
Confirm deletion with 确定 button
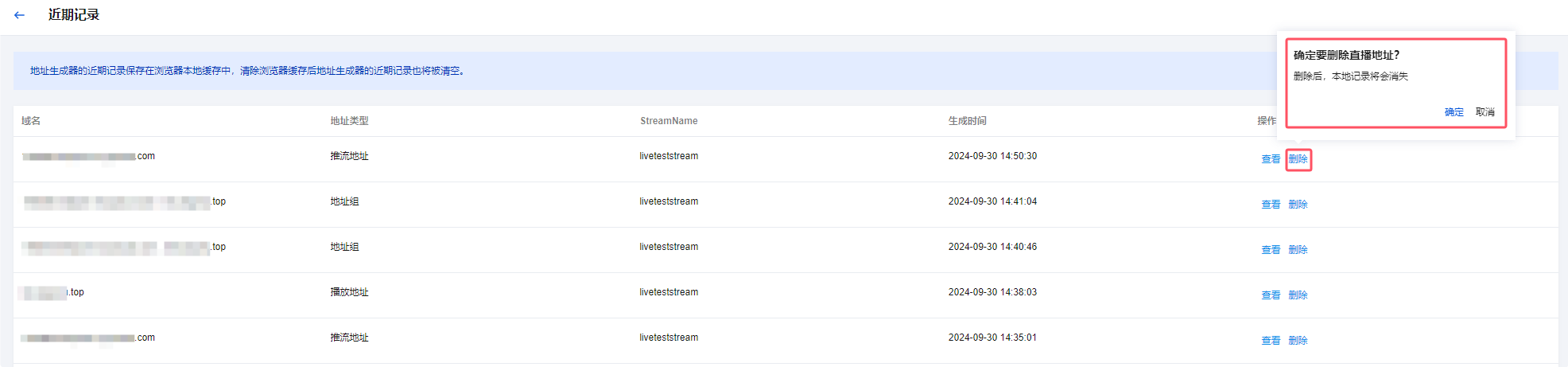1454,112
